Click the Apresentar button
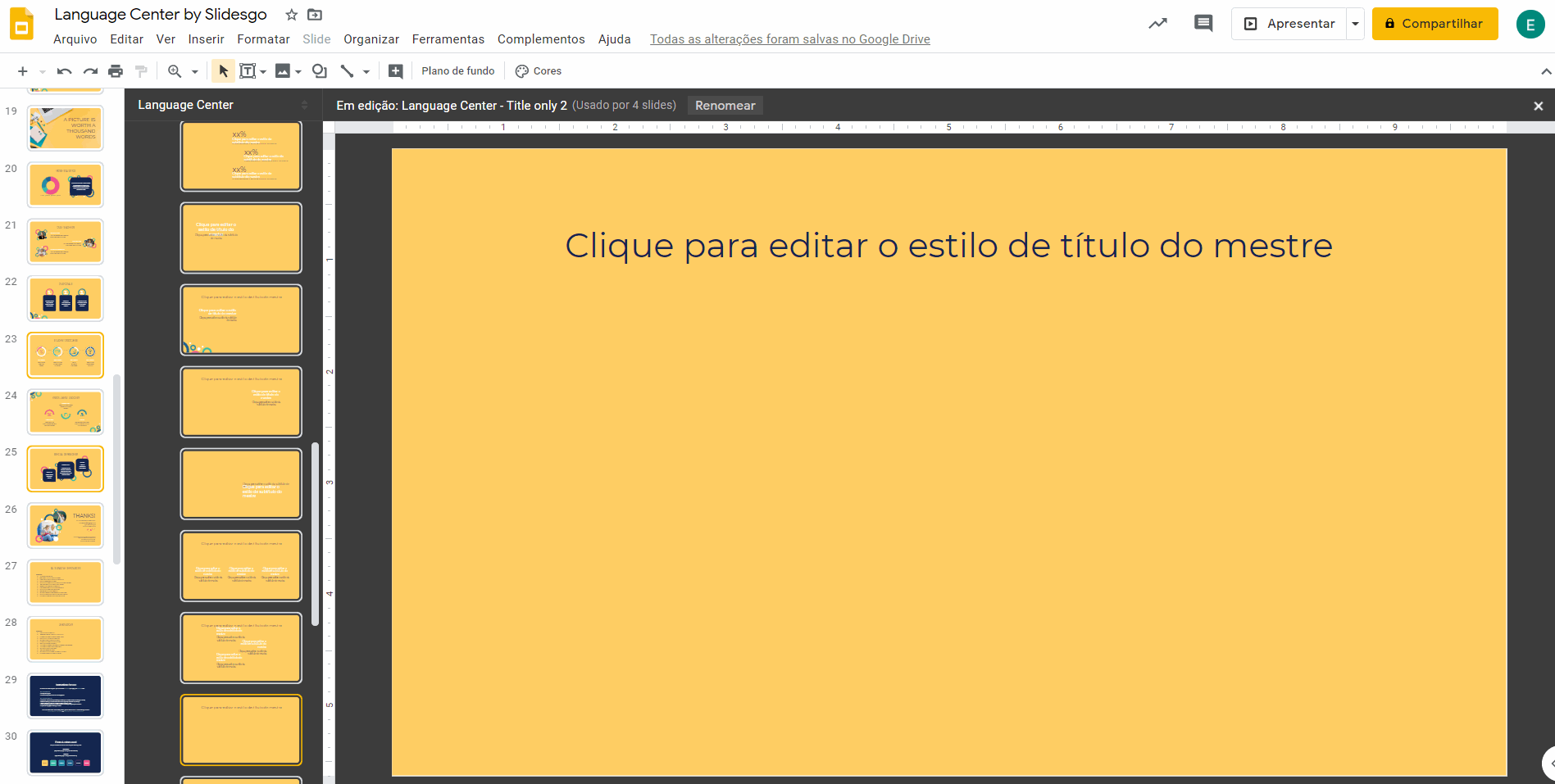 (x=1289, y=24)
